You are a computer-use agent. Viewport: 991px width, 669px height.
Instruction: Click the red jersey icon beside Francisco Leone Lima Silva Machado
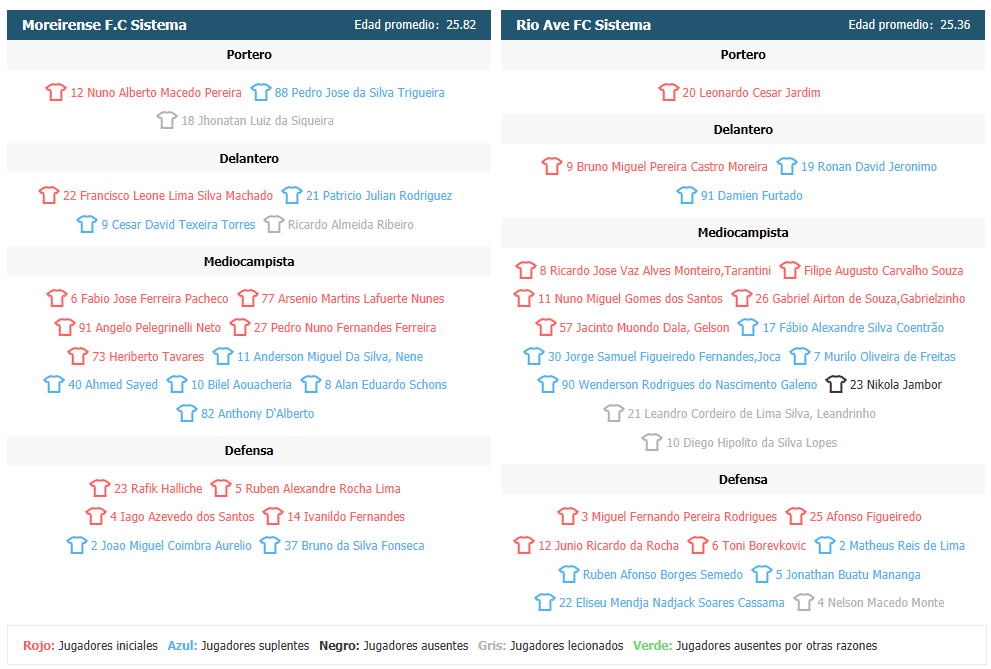pos(49,195)
